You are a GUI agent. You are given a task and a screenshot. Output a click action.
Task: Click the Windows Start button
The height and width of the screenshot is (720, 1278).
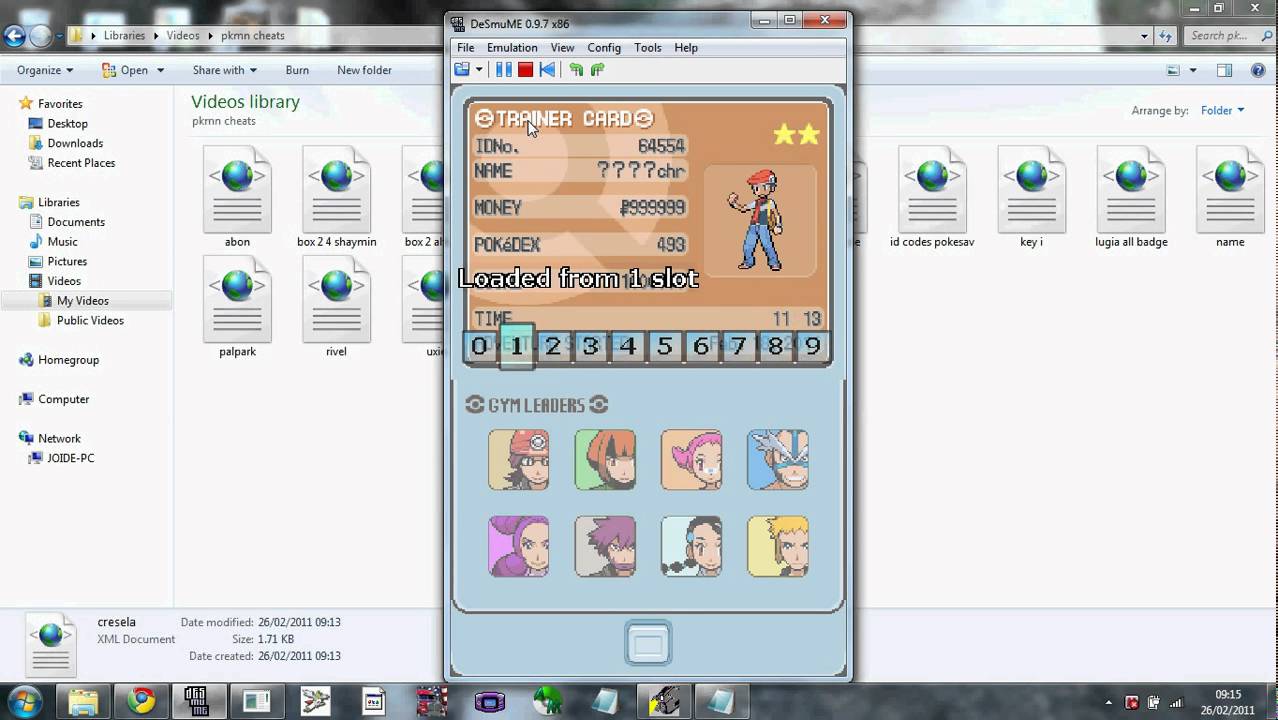[x=24, y=701]
